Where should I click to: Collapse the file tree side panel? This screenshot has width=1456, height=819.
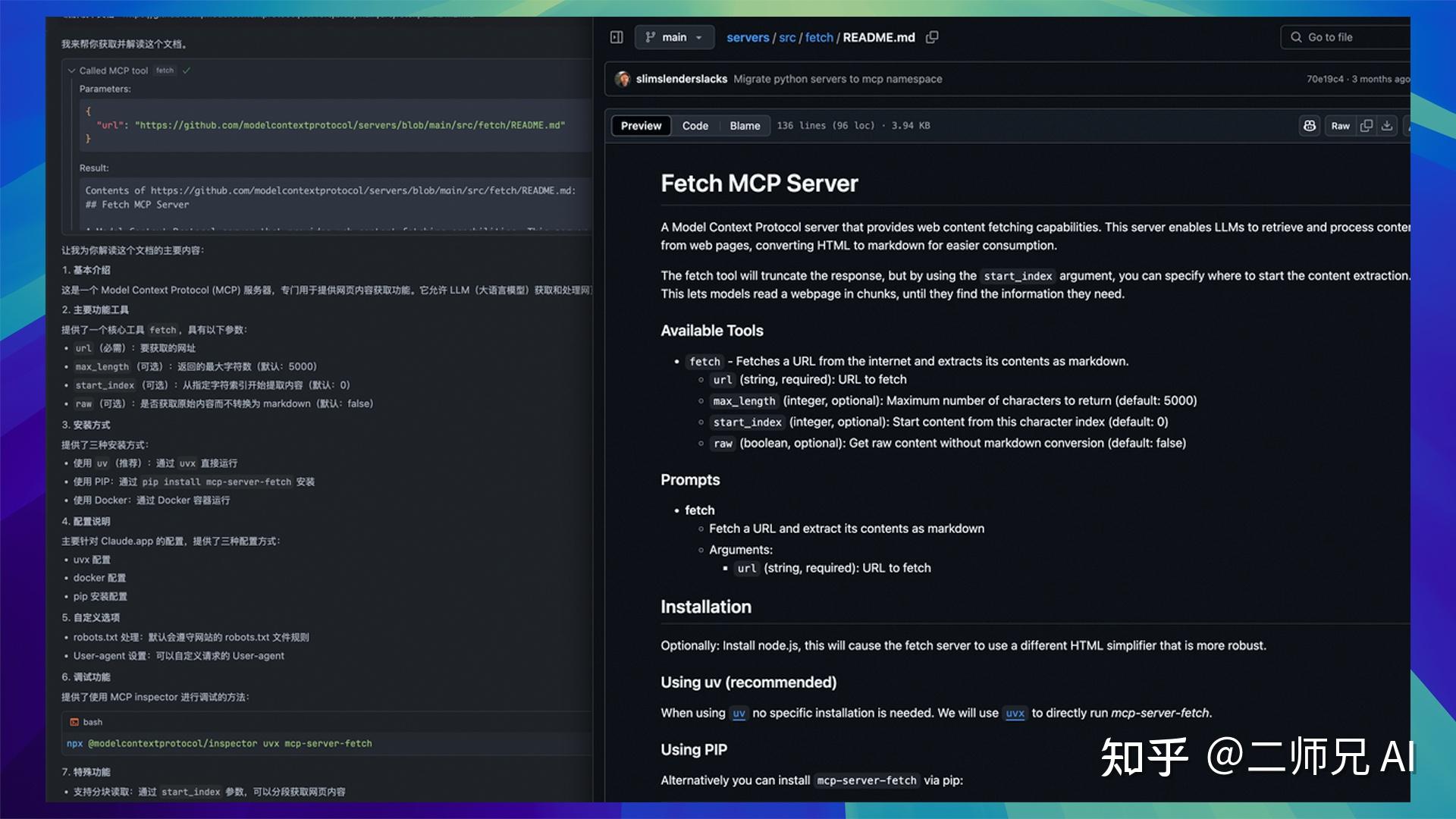pos(616,37)
